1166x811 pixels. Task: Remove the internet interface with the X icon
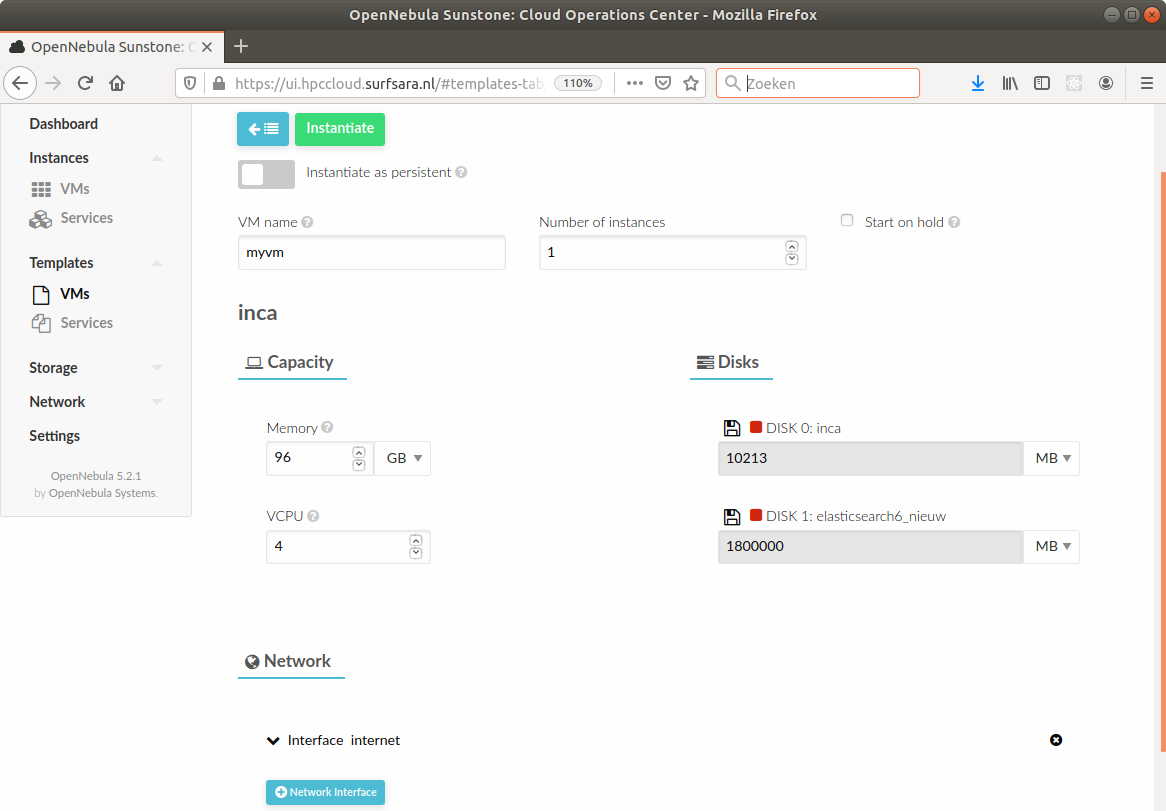coord(1056,740)
